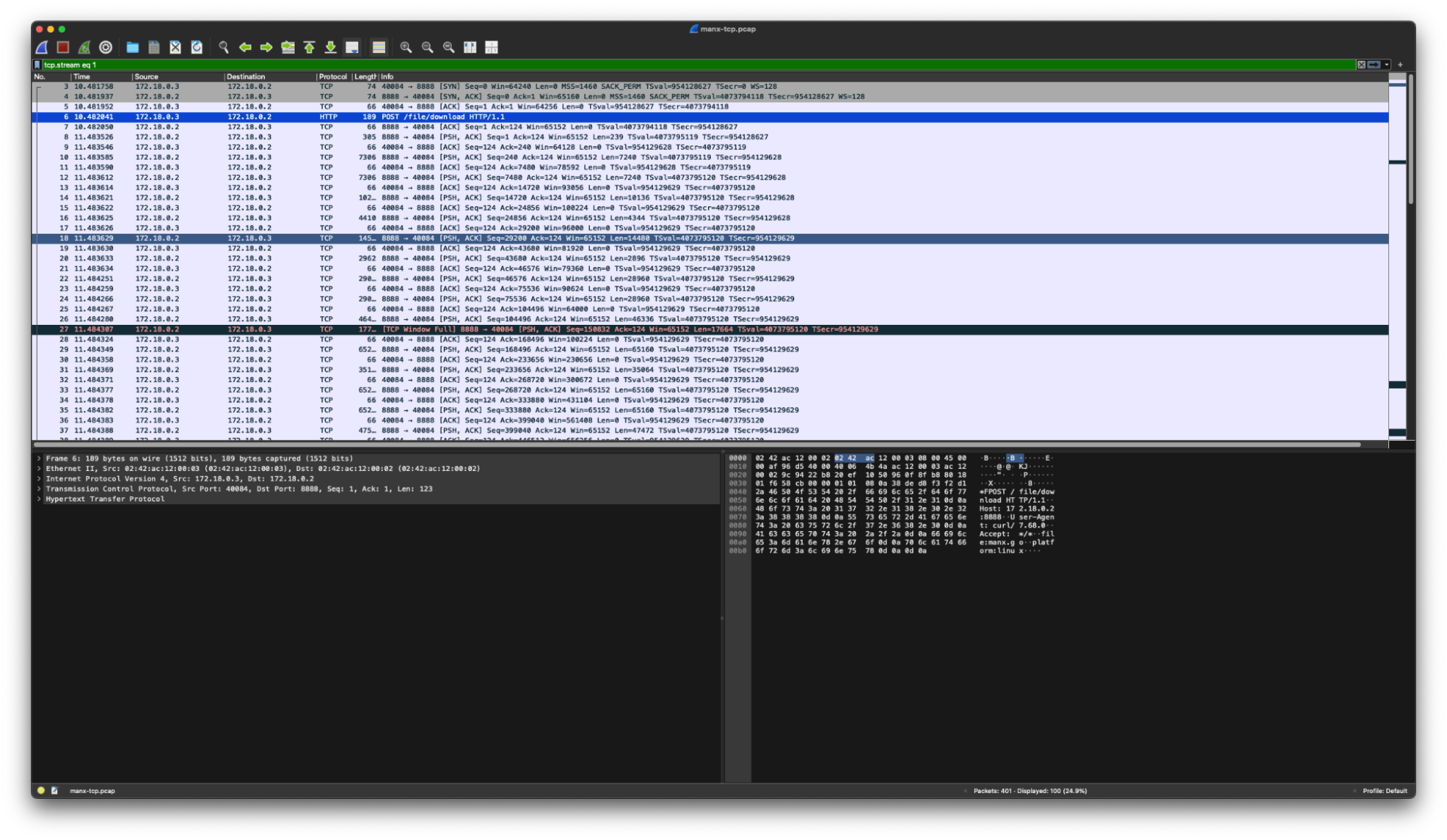
Task: Open a capture file via folder icon
Action: click(132, 47)
